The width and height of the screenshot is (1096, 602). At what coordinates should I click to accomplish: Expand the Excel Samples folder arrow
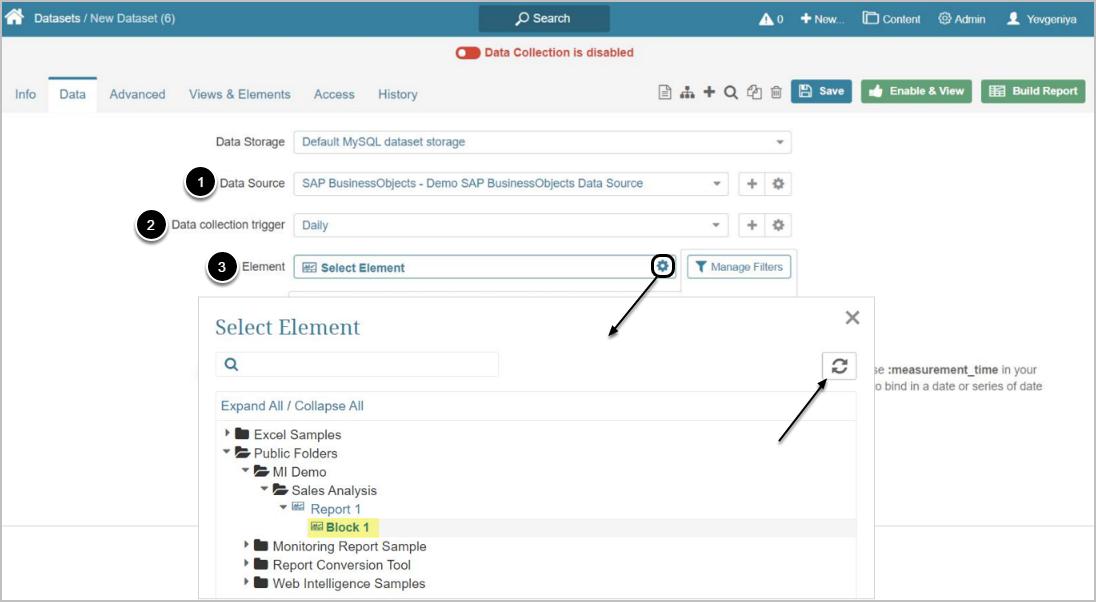[x=227, y=433]
